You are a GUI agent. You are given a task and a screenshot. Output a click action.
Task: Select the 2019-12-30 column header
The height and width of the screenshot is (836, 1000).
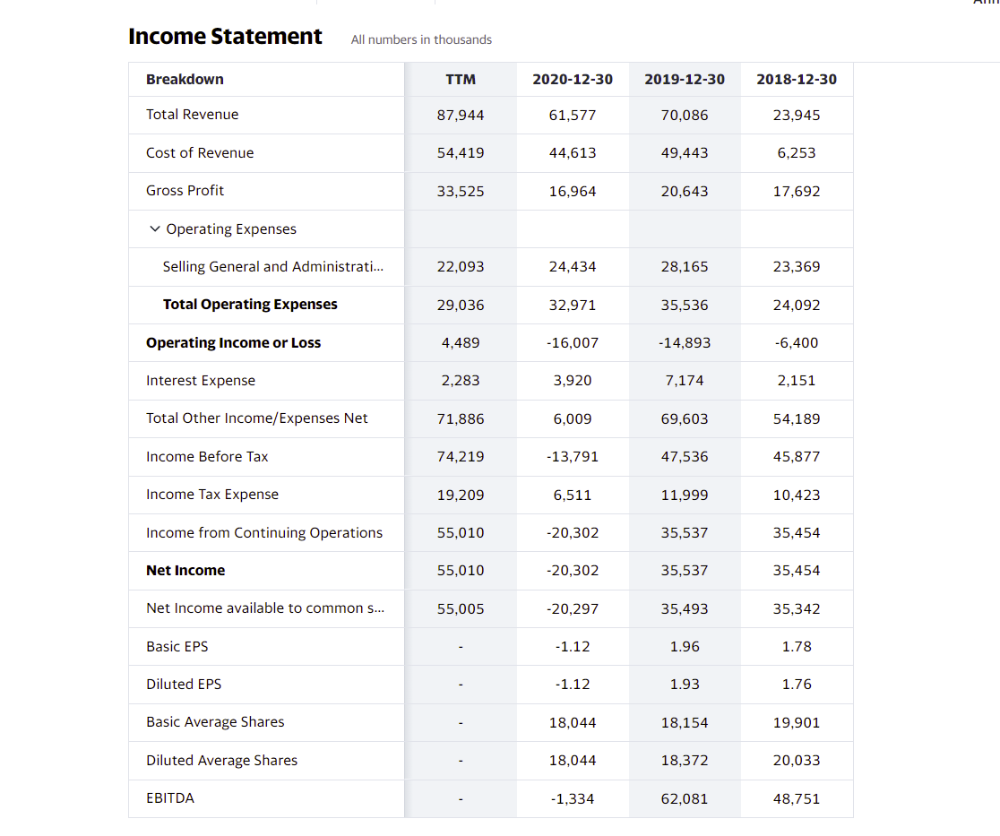click(x=684, y=79)
